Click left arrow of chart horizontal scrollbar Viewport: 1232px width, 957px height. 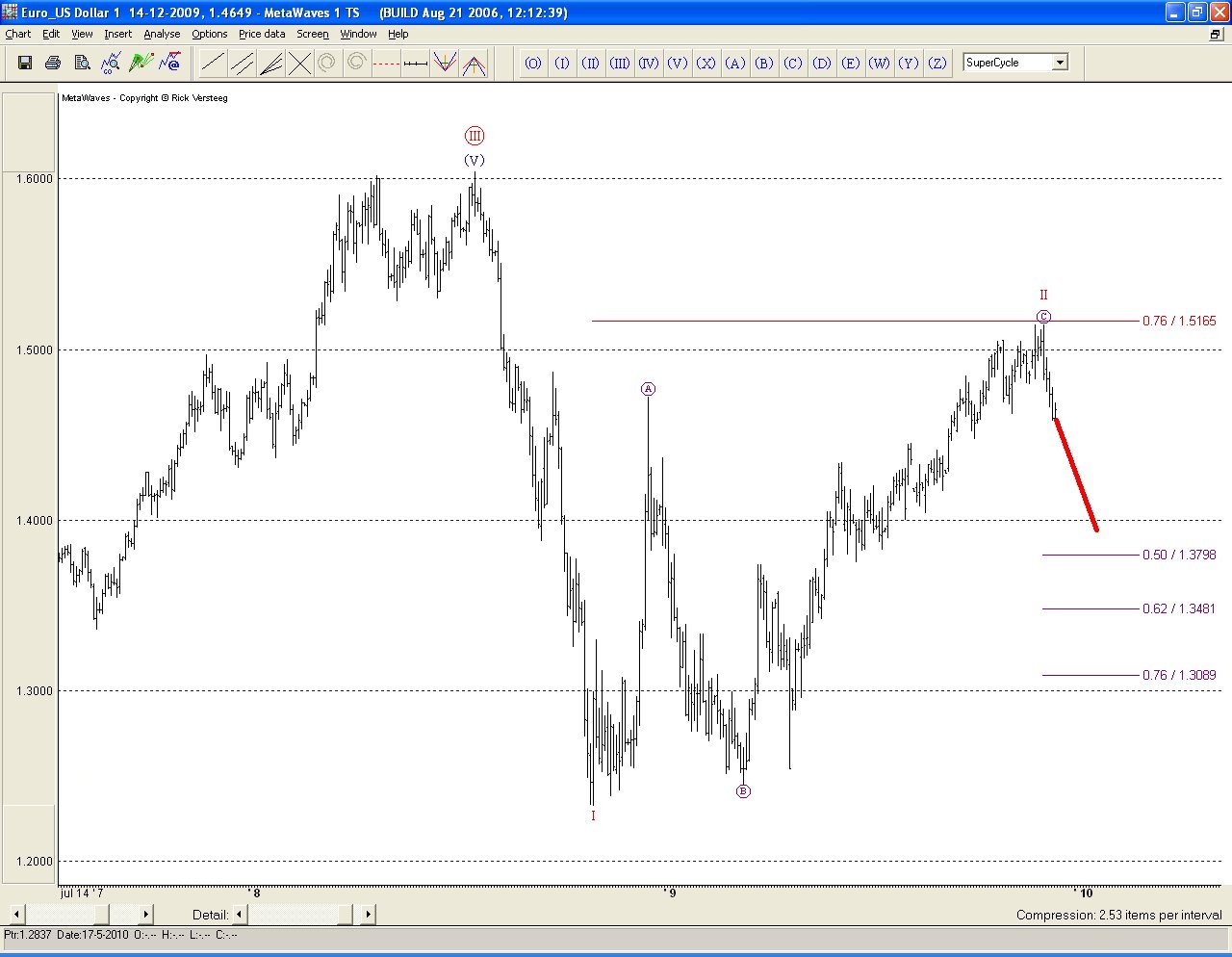pos(16,915)
